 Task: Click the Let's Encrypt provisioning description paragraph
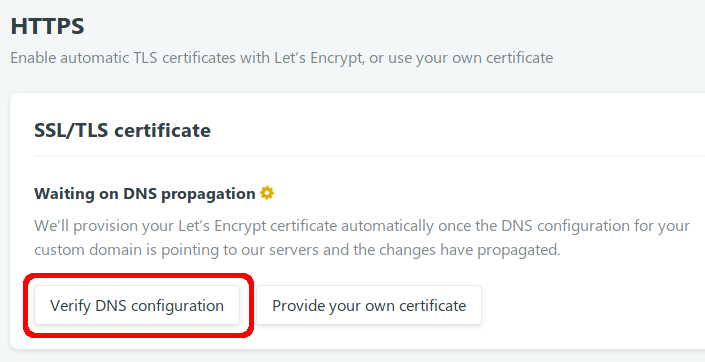362,237
